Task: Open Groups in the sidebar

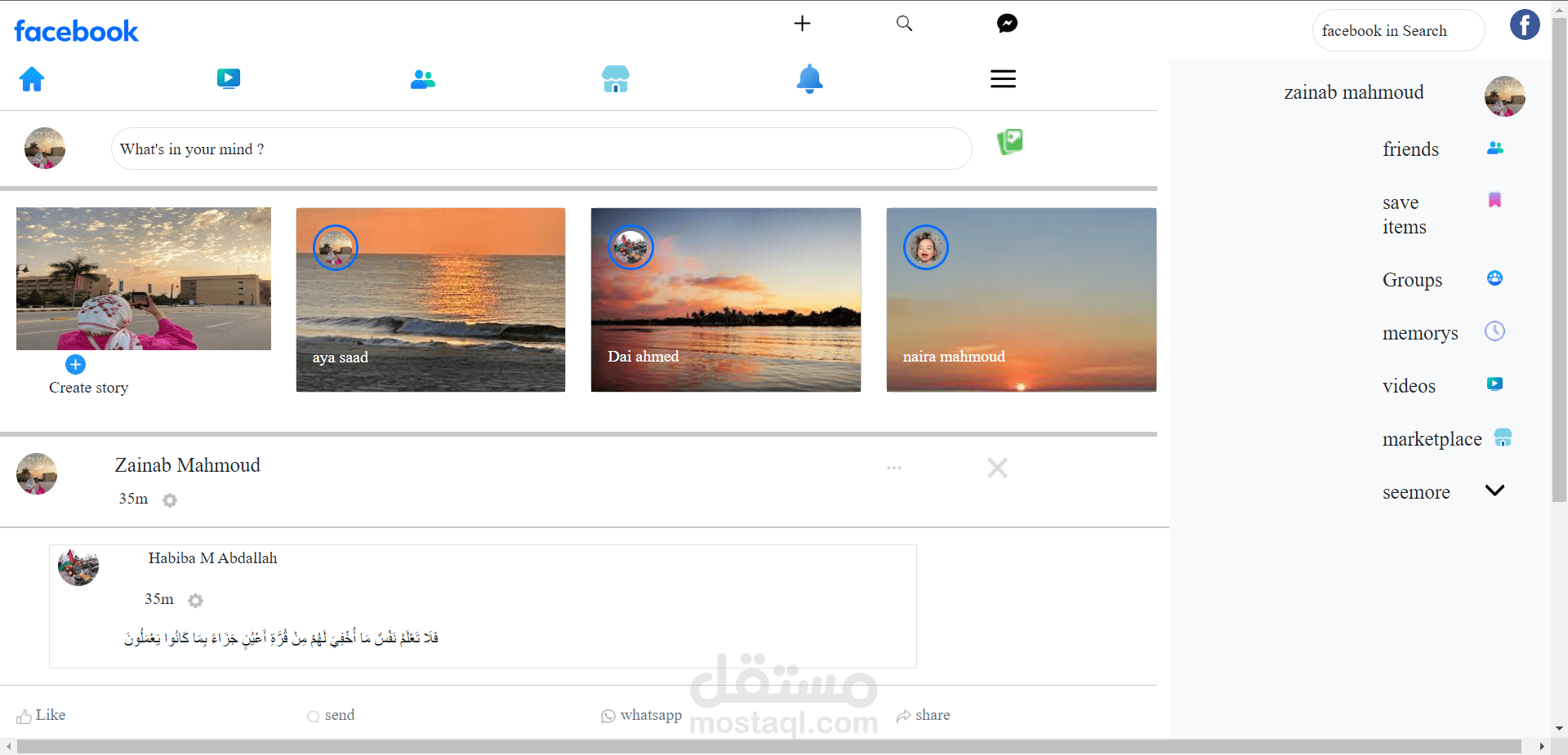Action: tap(1412, 280)
